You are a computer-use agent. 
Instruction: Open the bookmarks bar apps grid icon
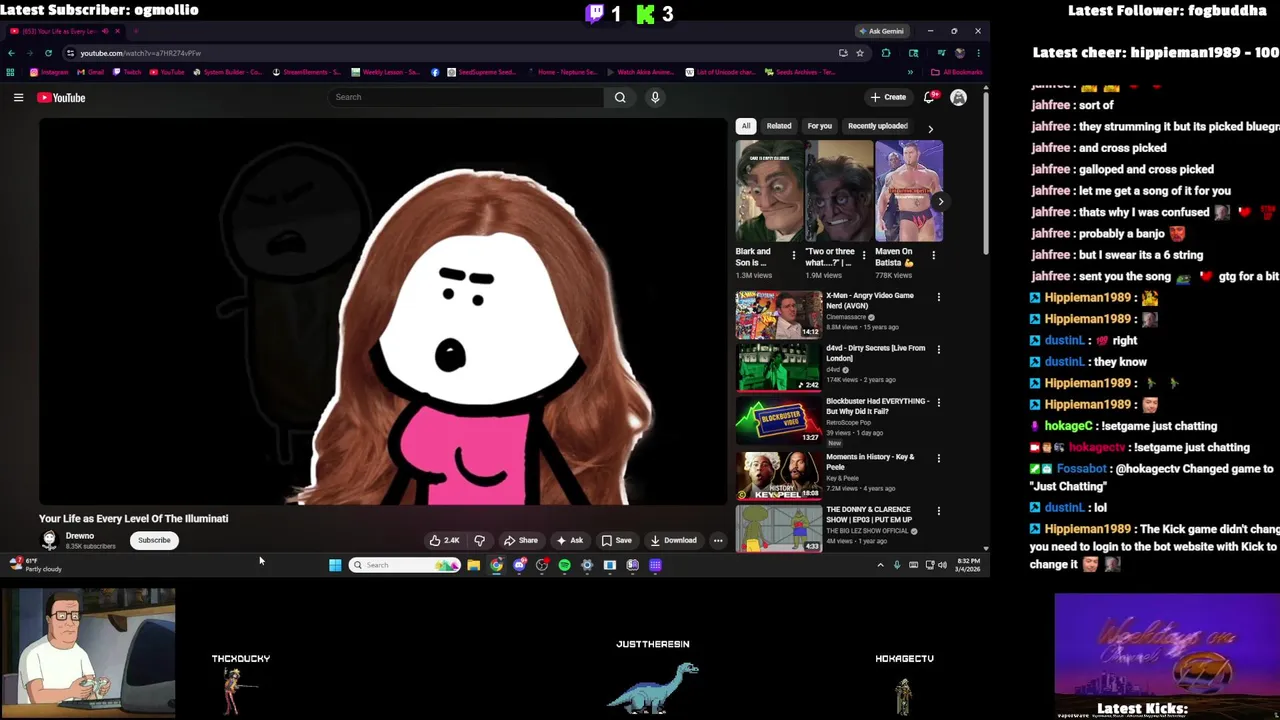pyautogui.click(x=10, y=72)
